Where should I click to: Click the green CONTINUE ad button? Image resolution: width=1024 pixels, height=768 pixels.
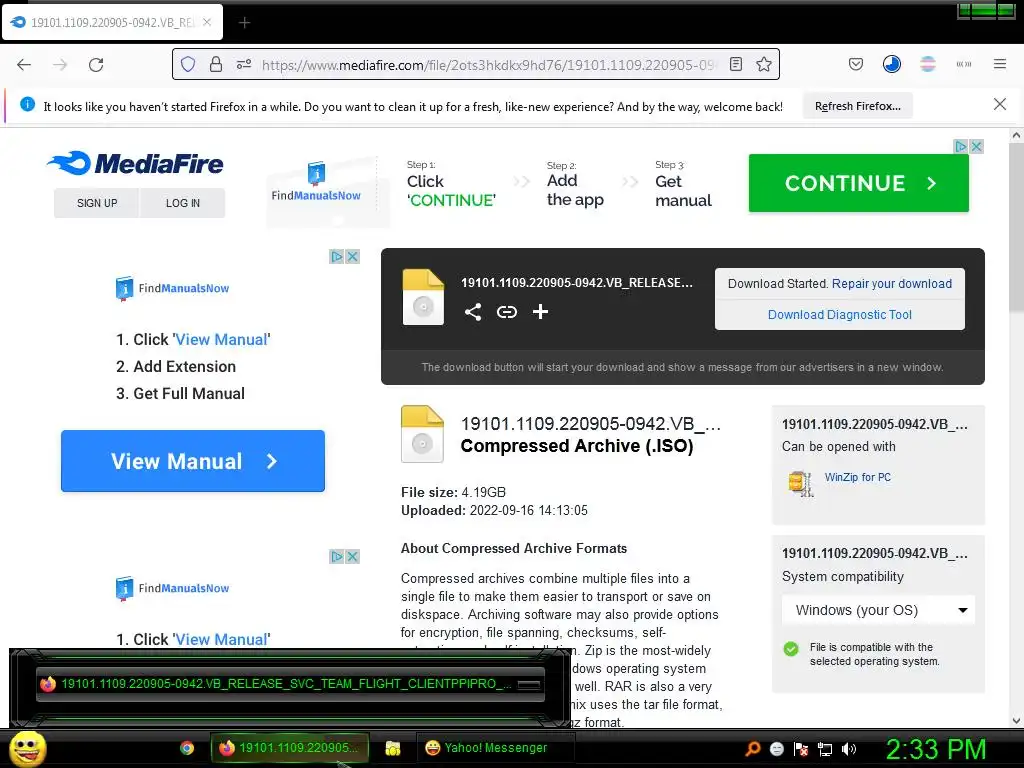click(x=858, y=183)
